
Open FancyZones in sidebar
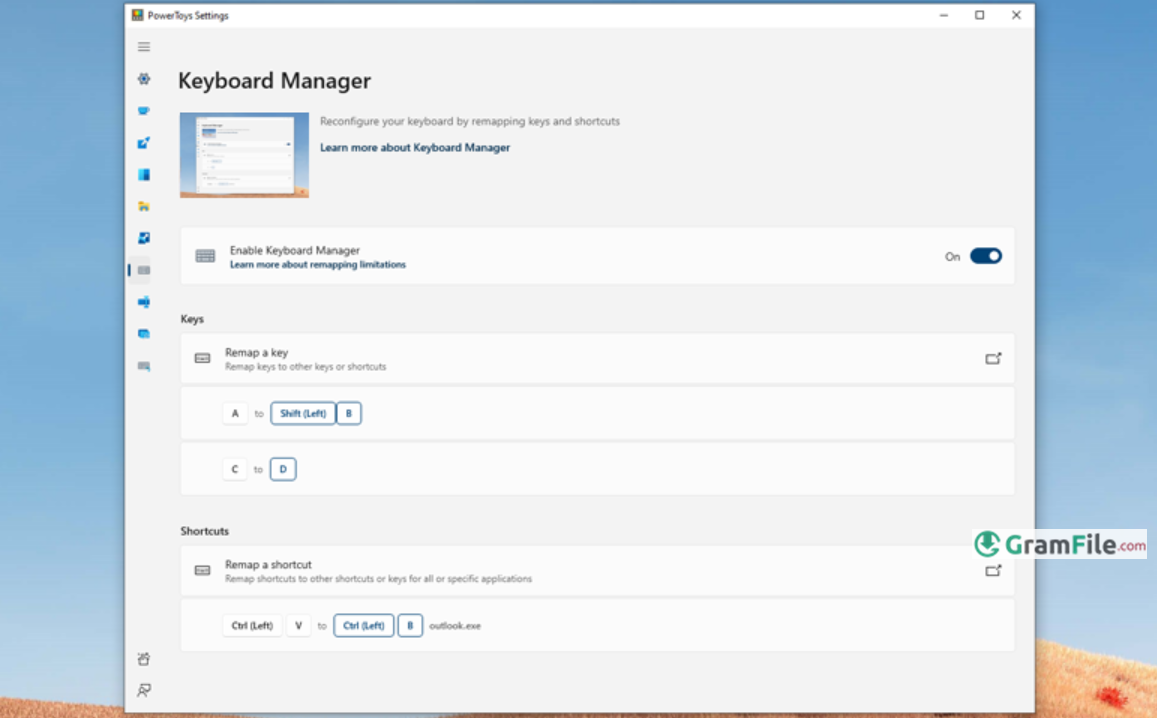pos(144,175)
